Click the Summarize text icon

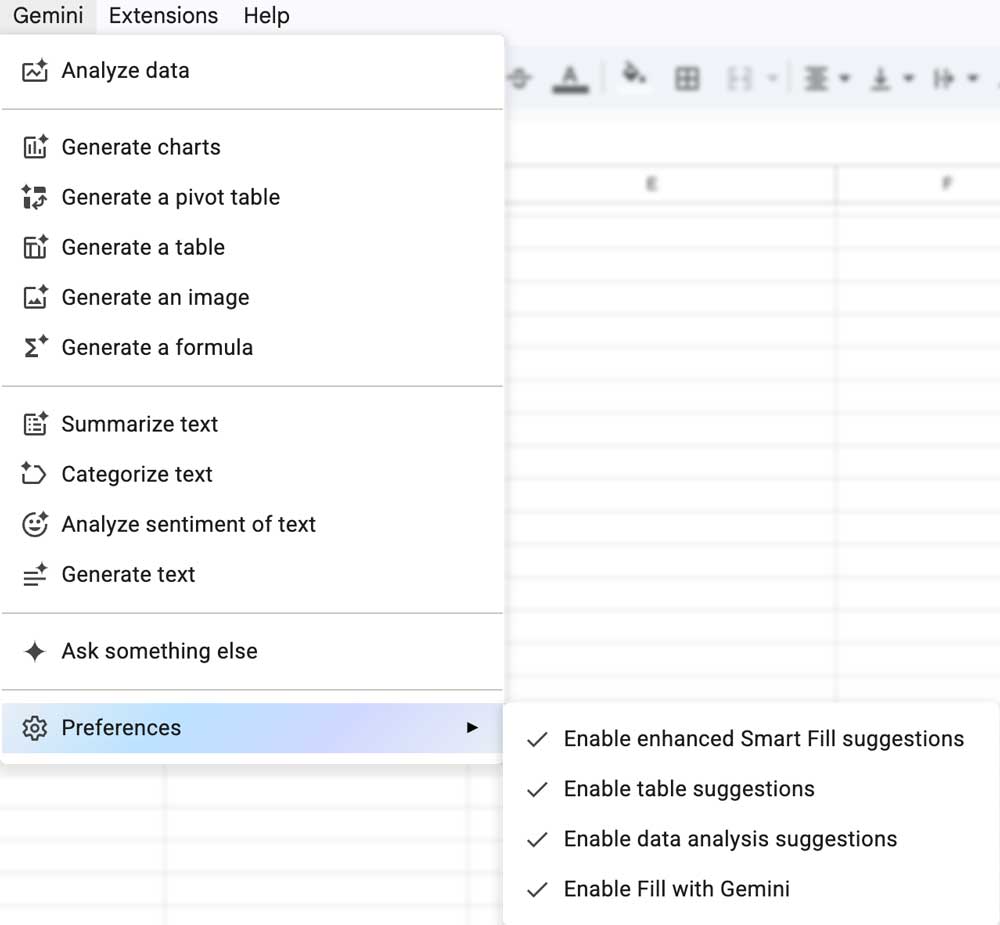coord(35,424)
